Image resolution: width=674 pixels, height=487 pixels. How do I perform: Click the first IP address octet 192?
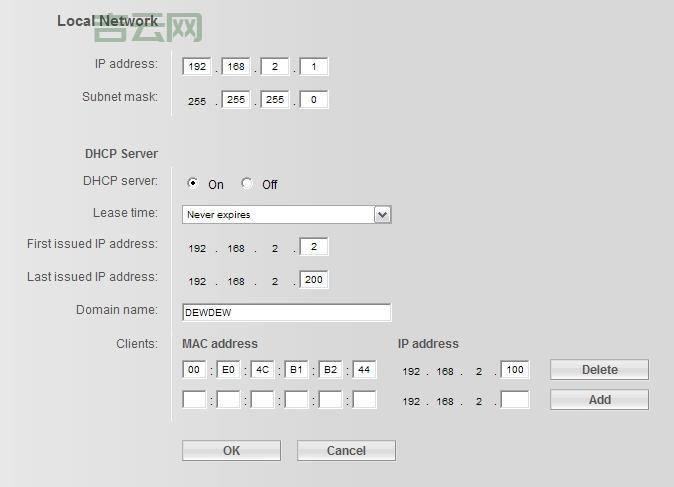(x=196, y=67)
